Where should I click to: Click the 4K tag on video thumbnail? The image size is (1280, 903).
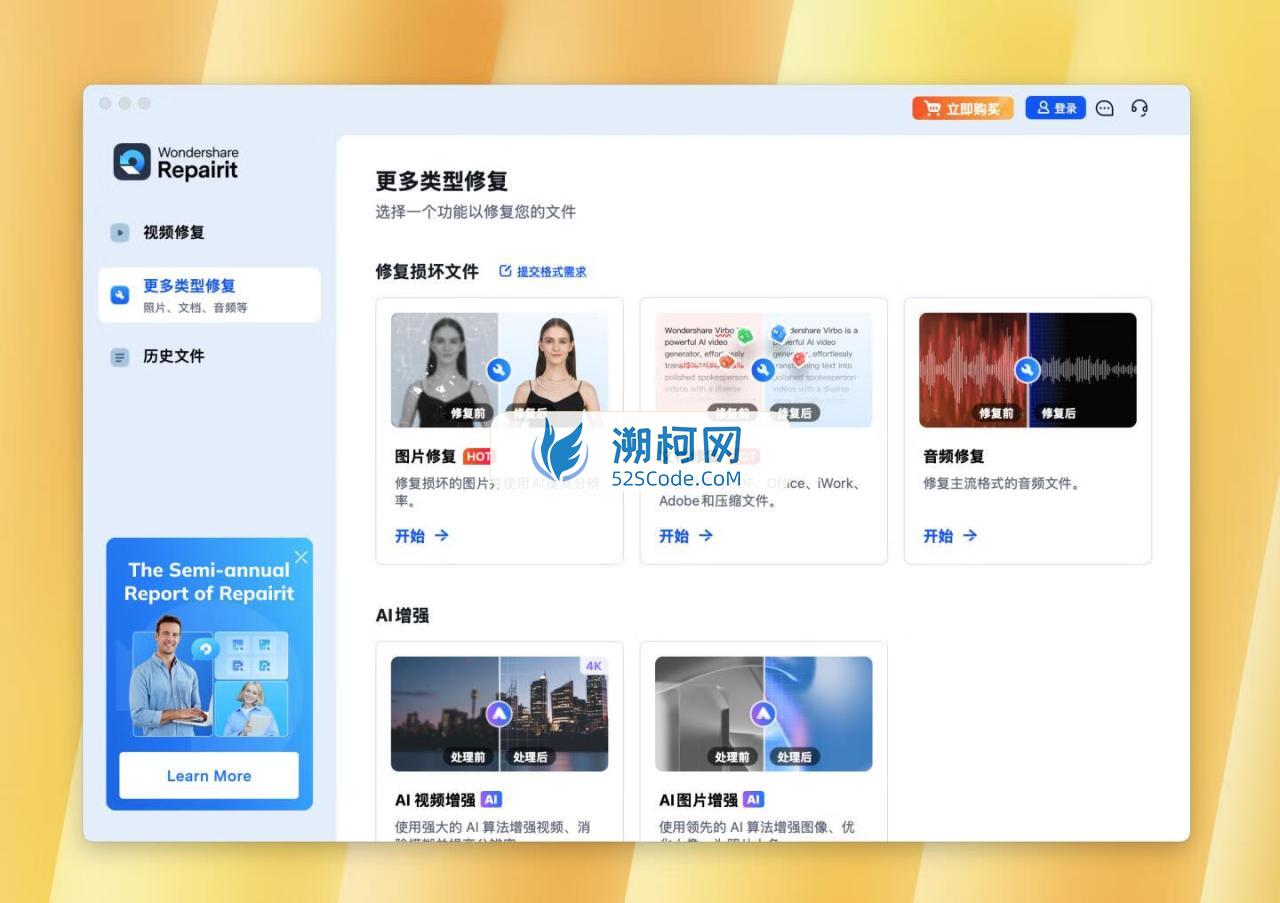(594, 666)
